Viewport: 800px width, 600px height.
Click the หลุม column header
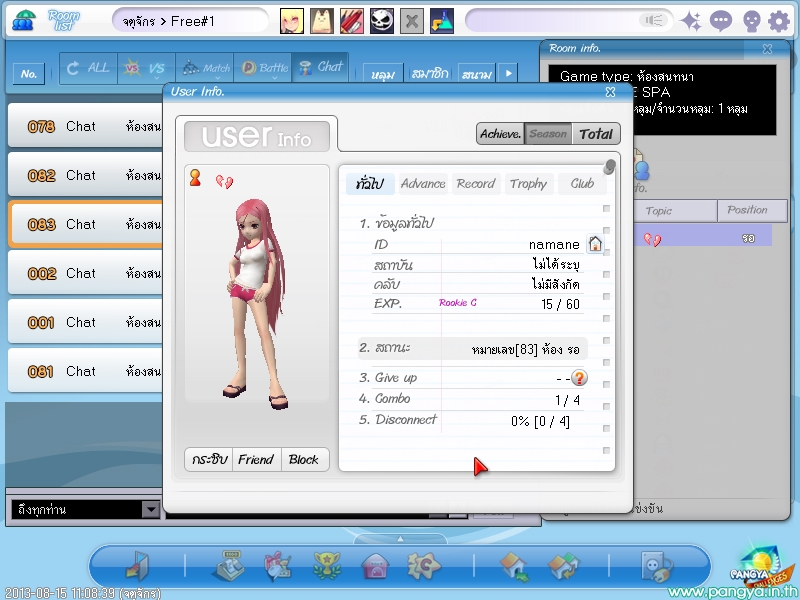[383, 74]
